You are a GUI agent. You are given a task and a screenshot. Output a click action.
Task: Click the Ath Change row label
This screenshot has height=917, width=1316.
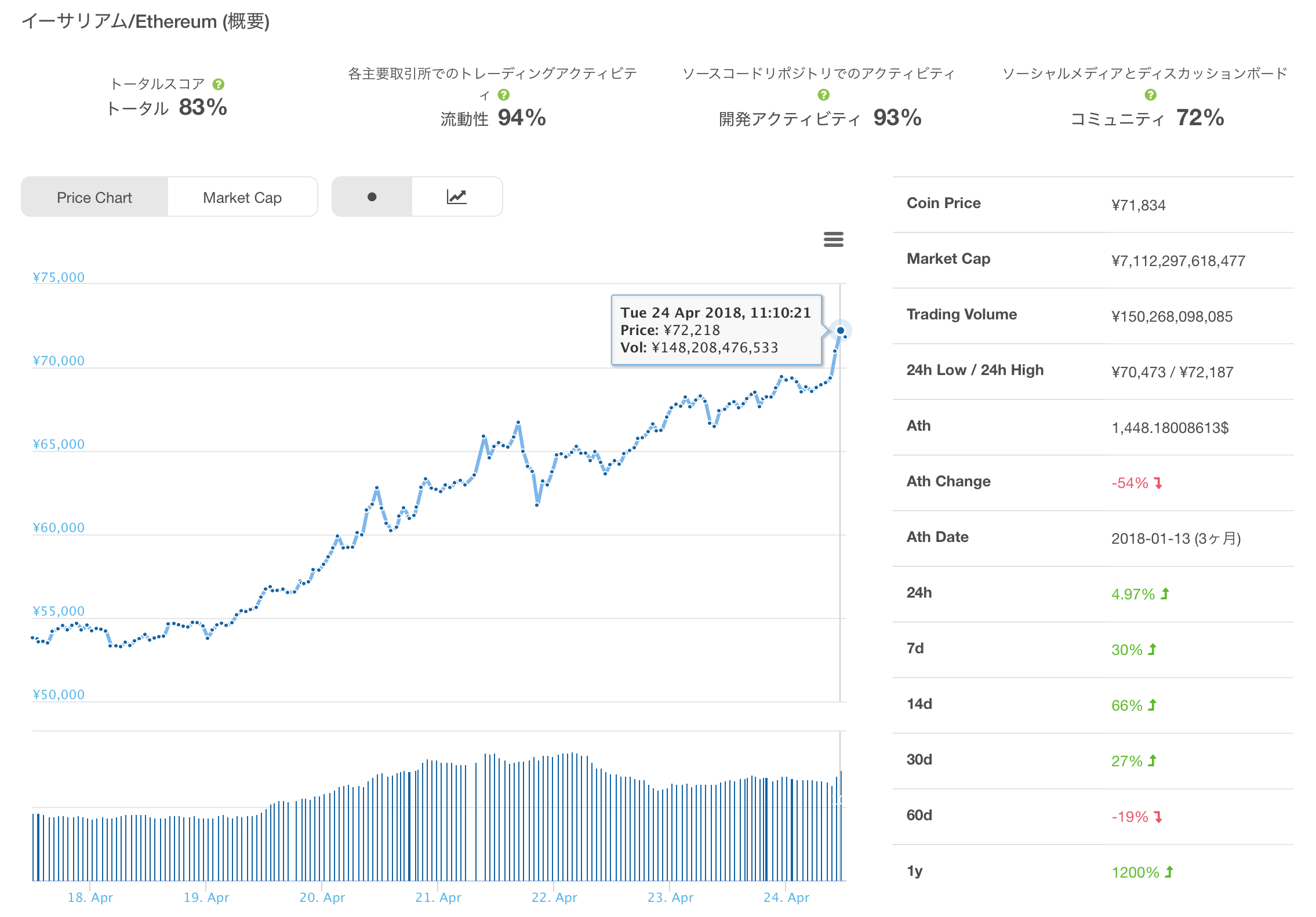[948, 481]
